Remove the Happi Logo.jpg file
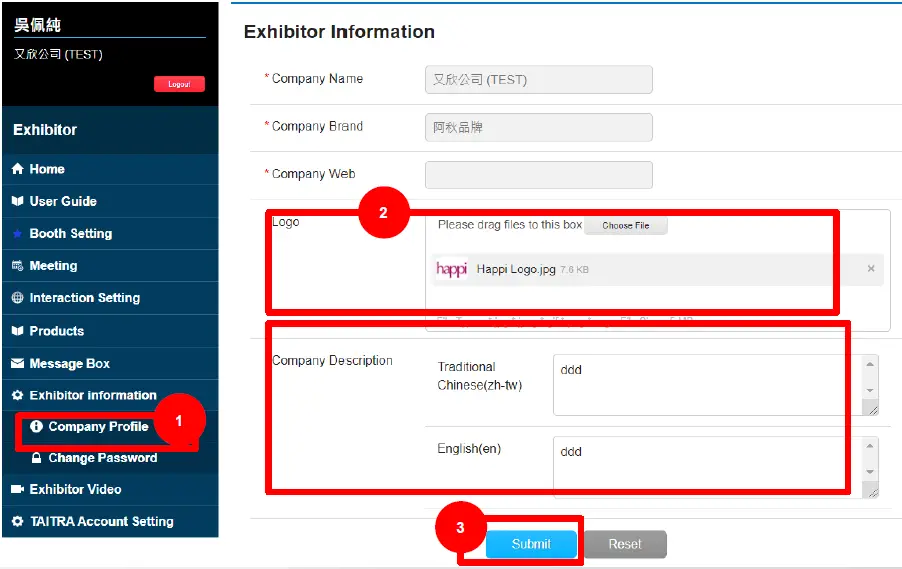This screenshot has height=569, width=902. 871,268
